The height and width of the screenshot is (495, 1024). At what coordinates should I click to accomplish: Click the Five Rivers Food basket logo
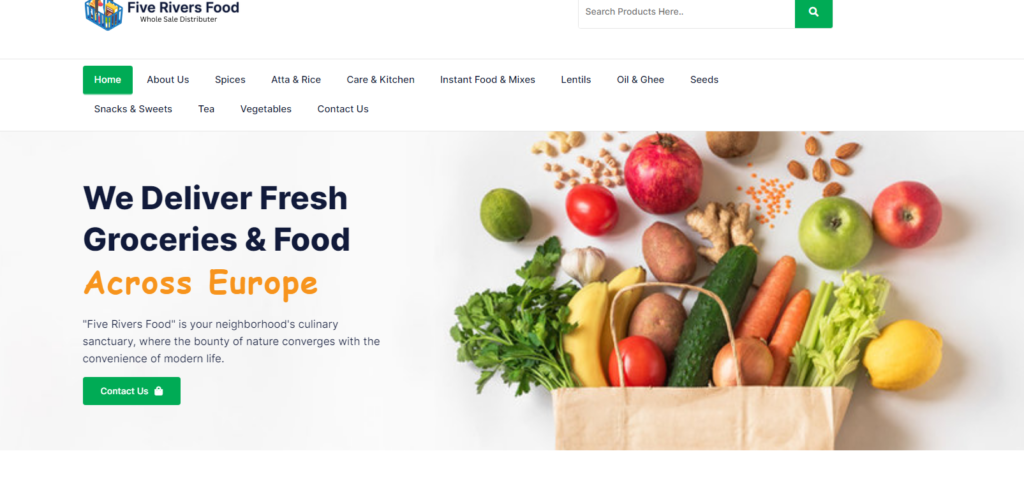click(104, 14)
